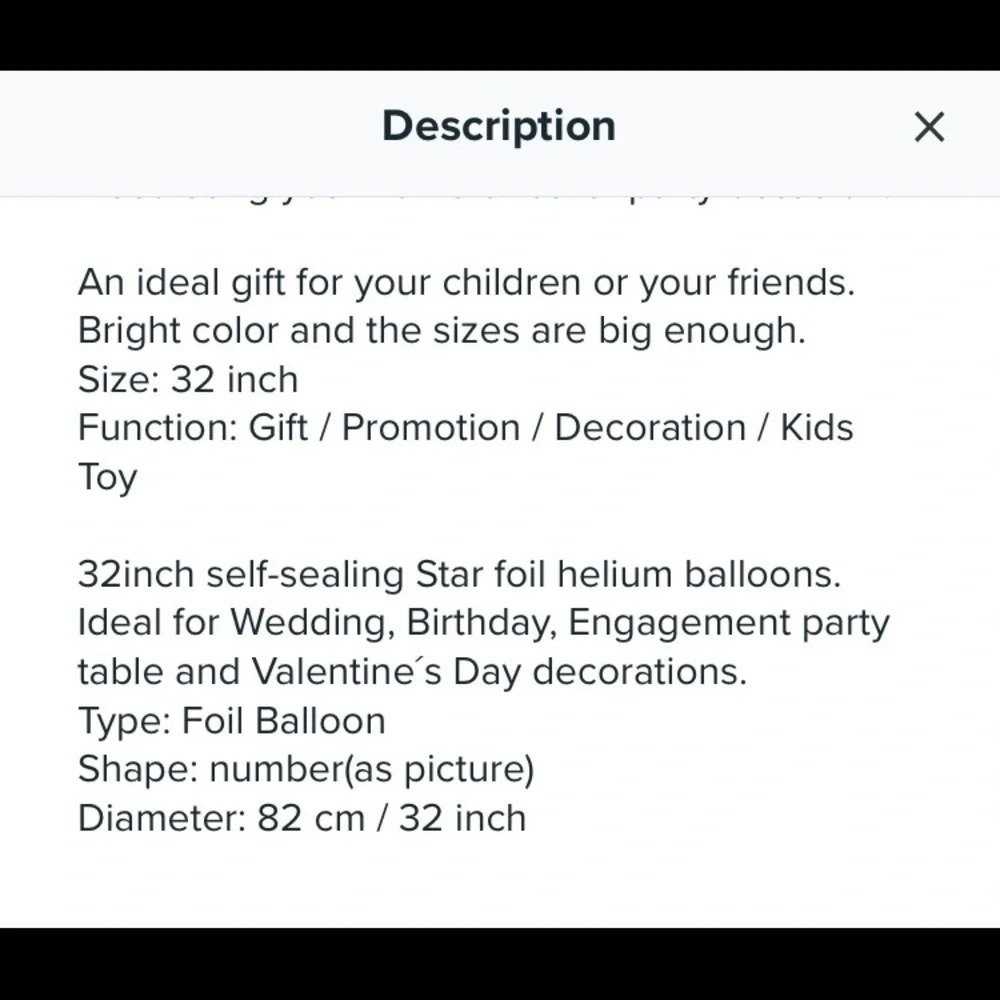Click the 'Shape: number(as picture)' line
1000x1000 pixels.
306,769
